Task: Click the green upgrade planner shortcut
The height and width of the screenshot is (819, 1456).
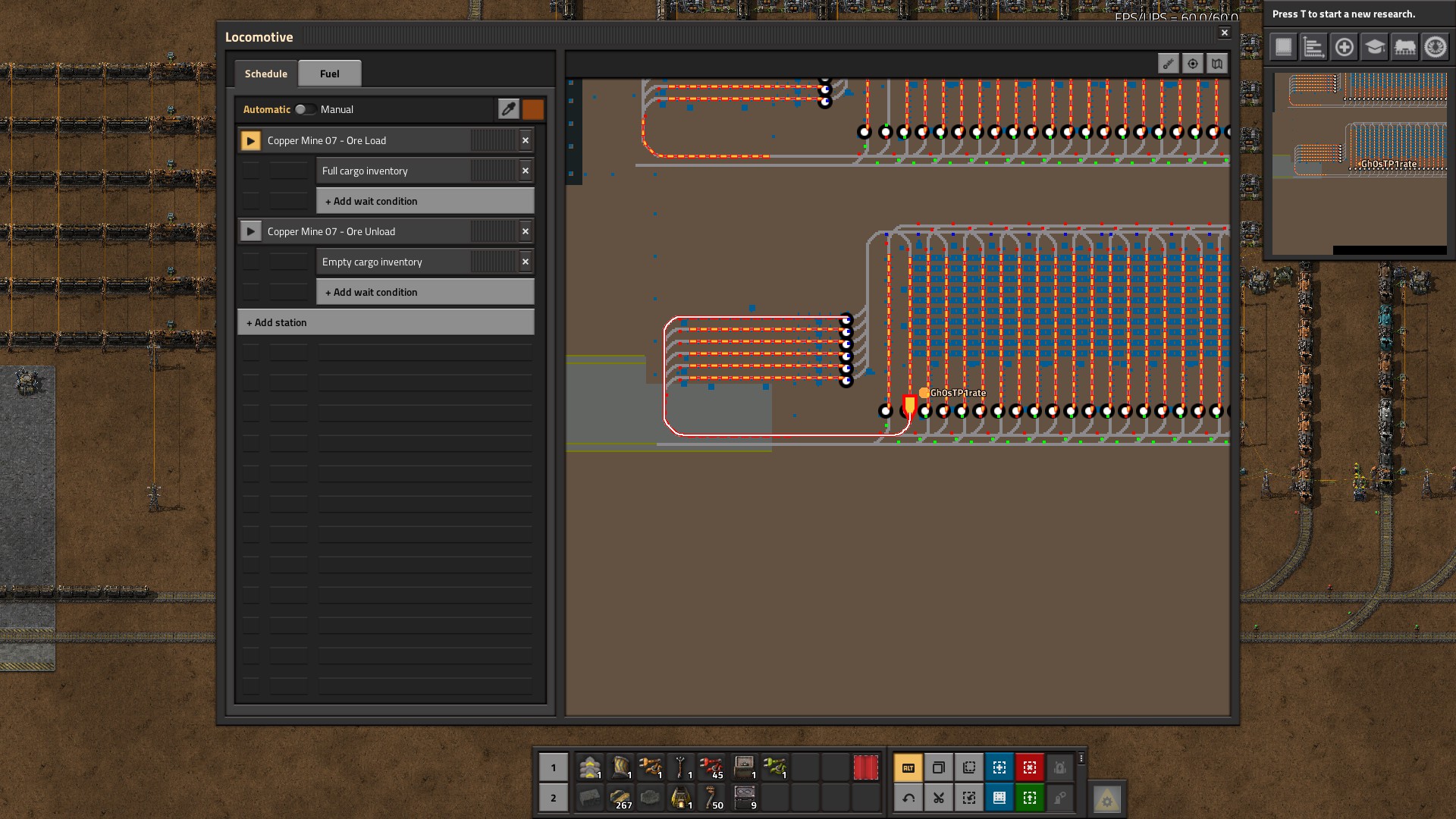Action: (1030, 798)
